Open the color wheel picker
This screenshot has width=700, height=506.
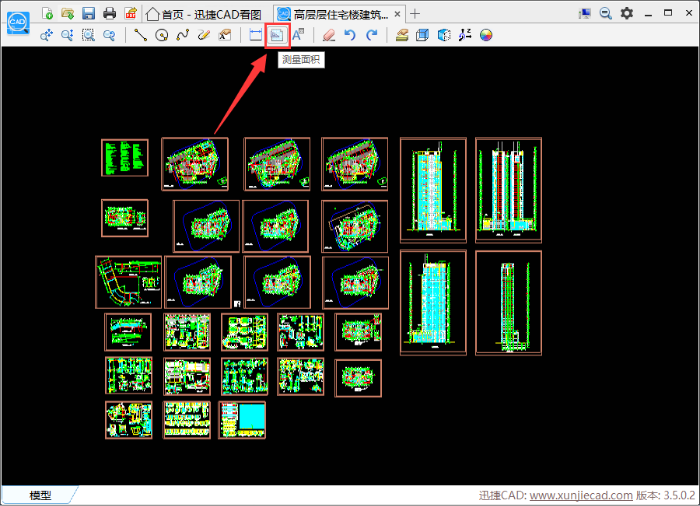486,35
